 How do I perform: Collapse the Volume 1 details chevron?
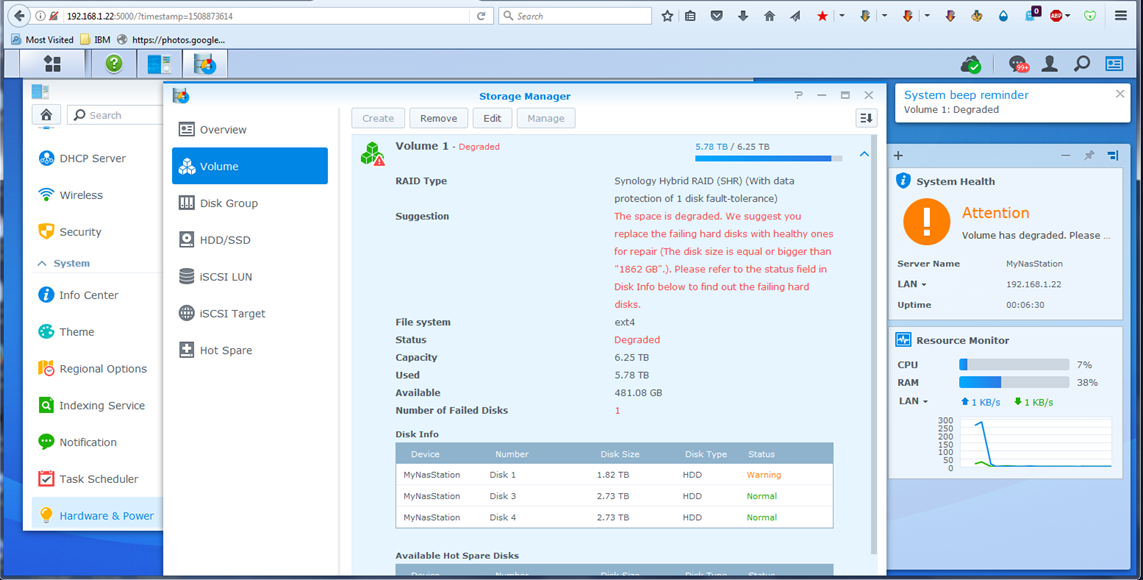864,154
